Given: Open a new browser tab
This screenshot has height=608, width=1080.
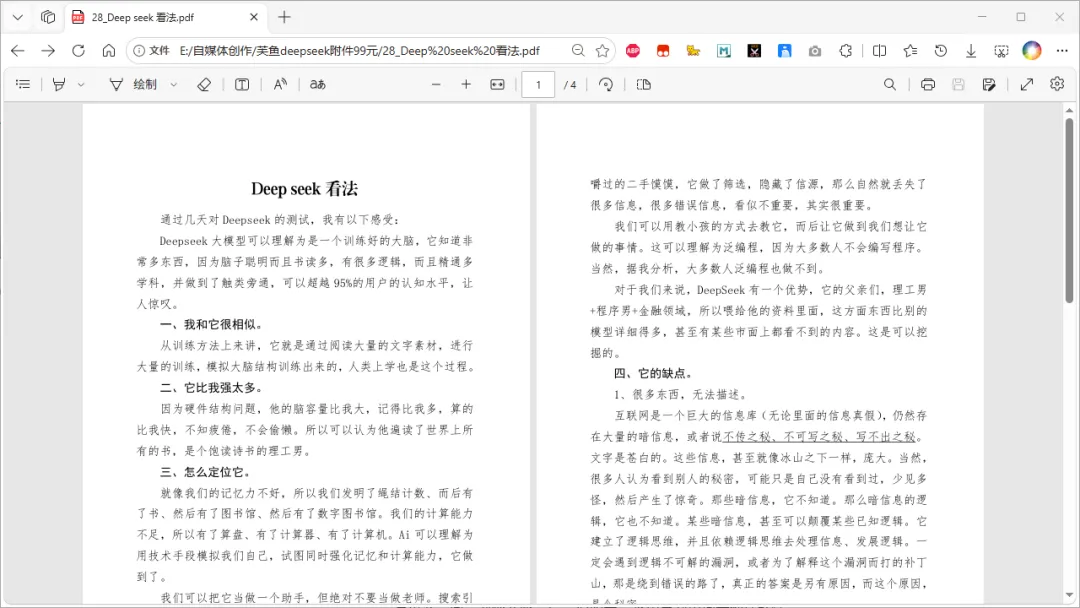Looking at the screenshot, I should 284,17.
